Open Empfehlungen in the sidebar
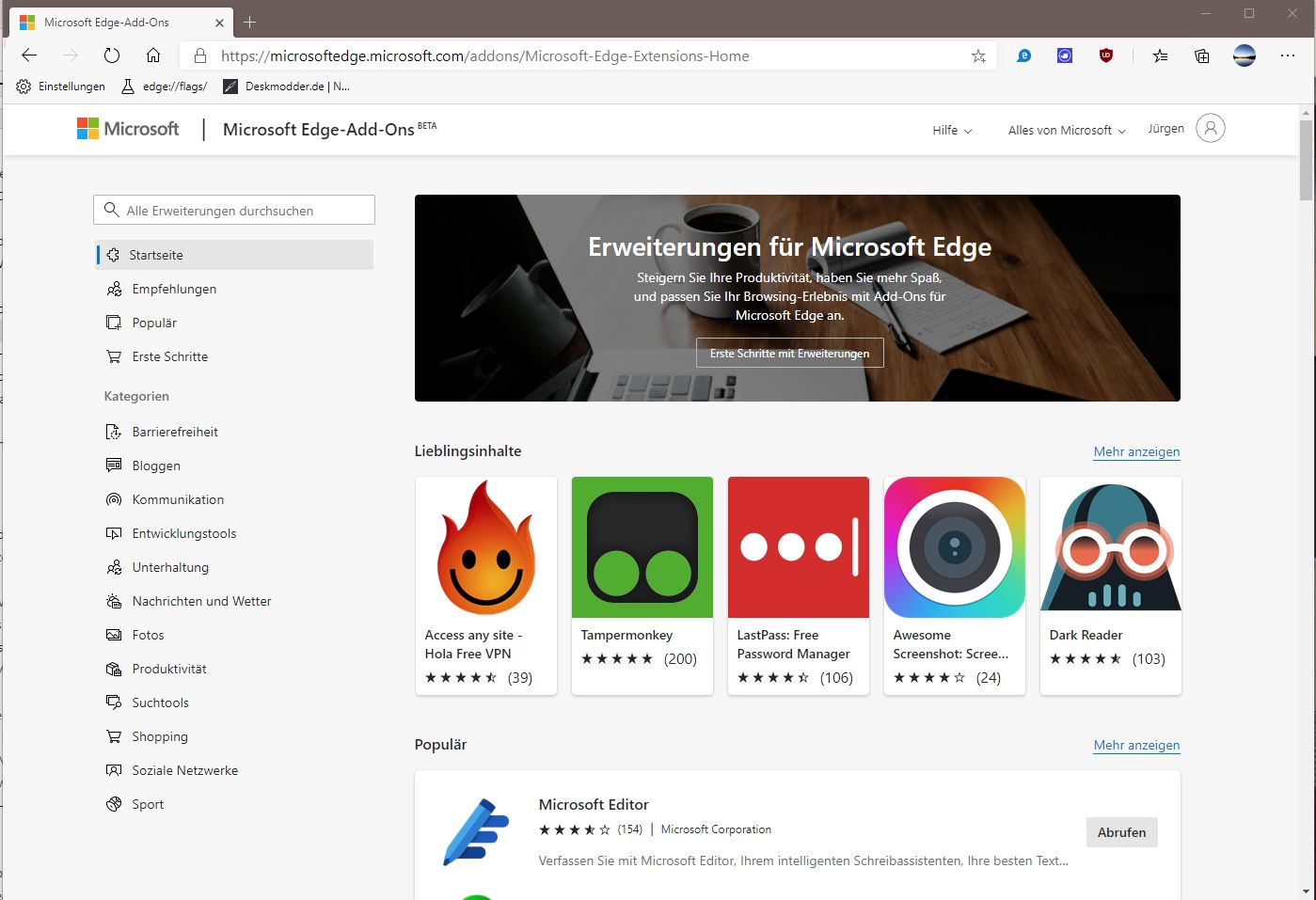 [174, 289]
